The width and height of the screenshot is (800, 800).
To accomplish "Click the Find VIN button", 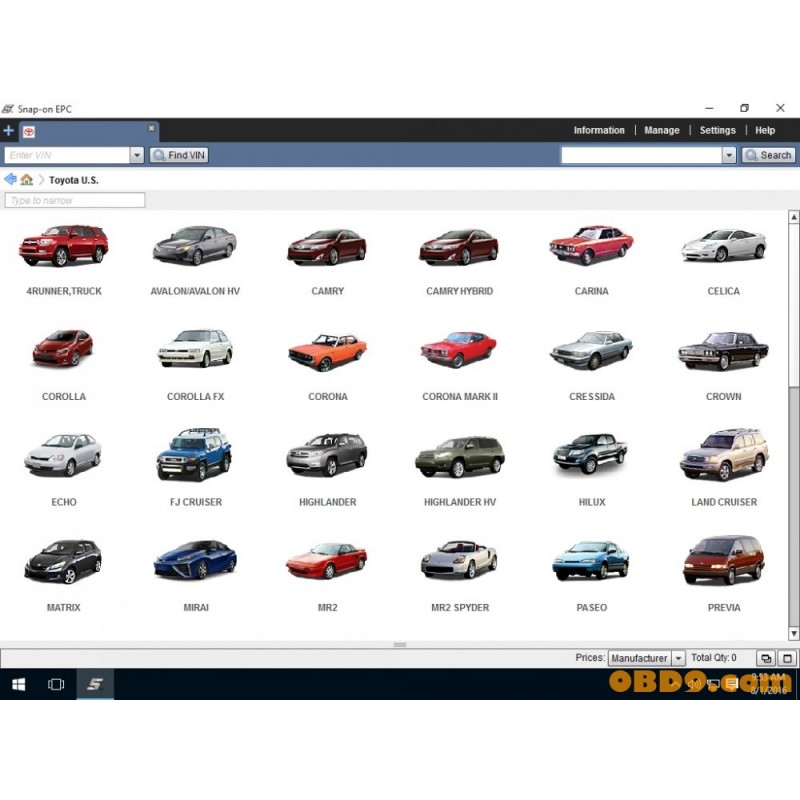I will point(179,155).
